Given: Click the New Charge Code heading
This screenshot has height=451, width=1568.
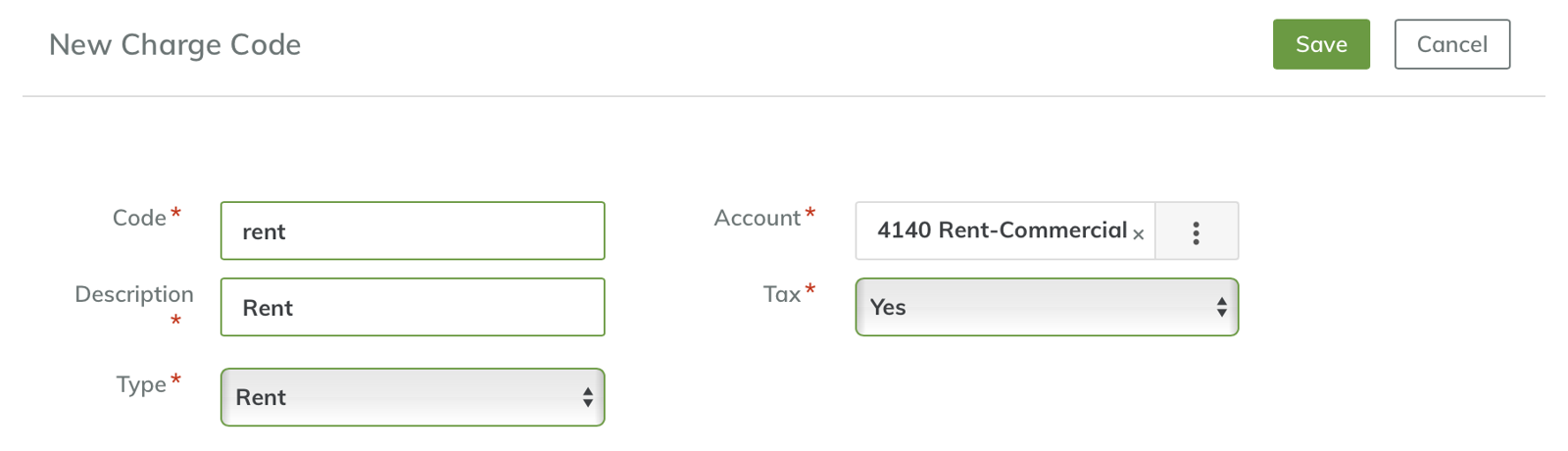Looking at the screenshot, I should [x=174, y=45].
